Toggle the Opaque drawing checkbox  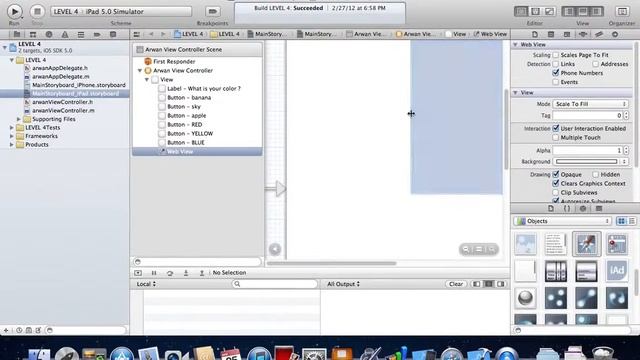pos(555,174)
